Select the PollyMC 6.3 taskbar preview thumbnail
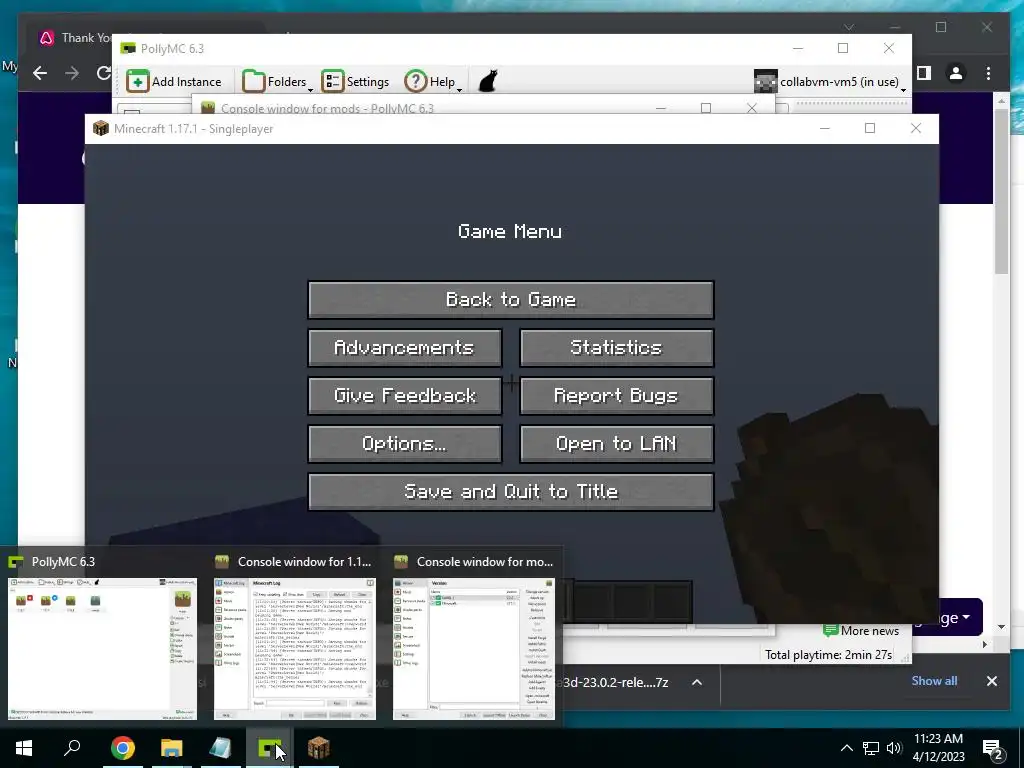The width and height of the screenshot is (1024, 768). pos(102,648)
